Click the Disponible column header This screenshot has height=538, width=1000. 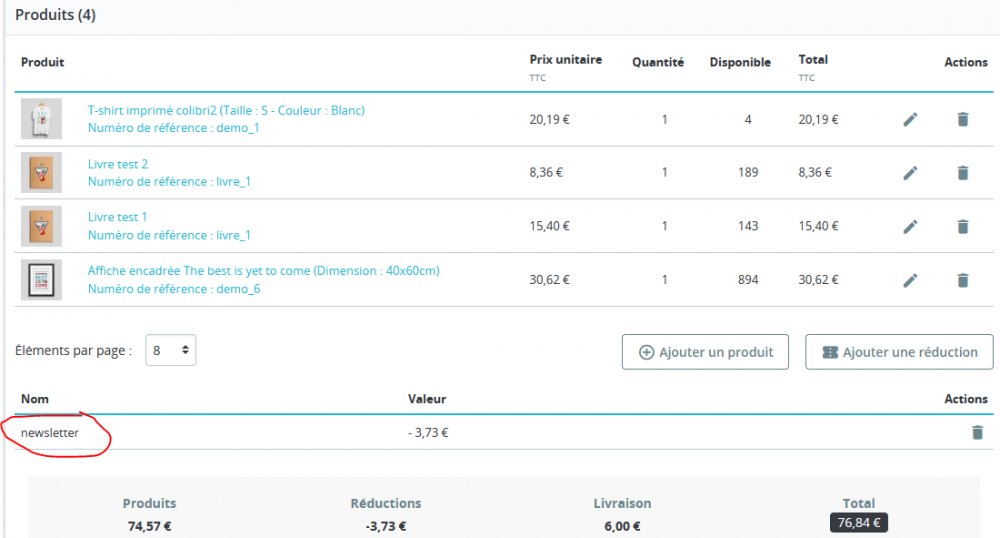[740, 62]
